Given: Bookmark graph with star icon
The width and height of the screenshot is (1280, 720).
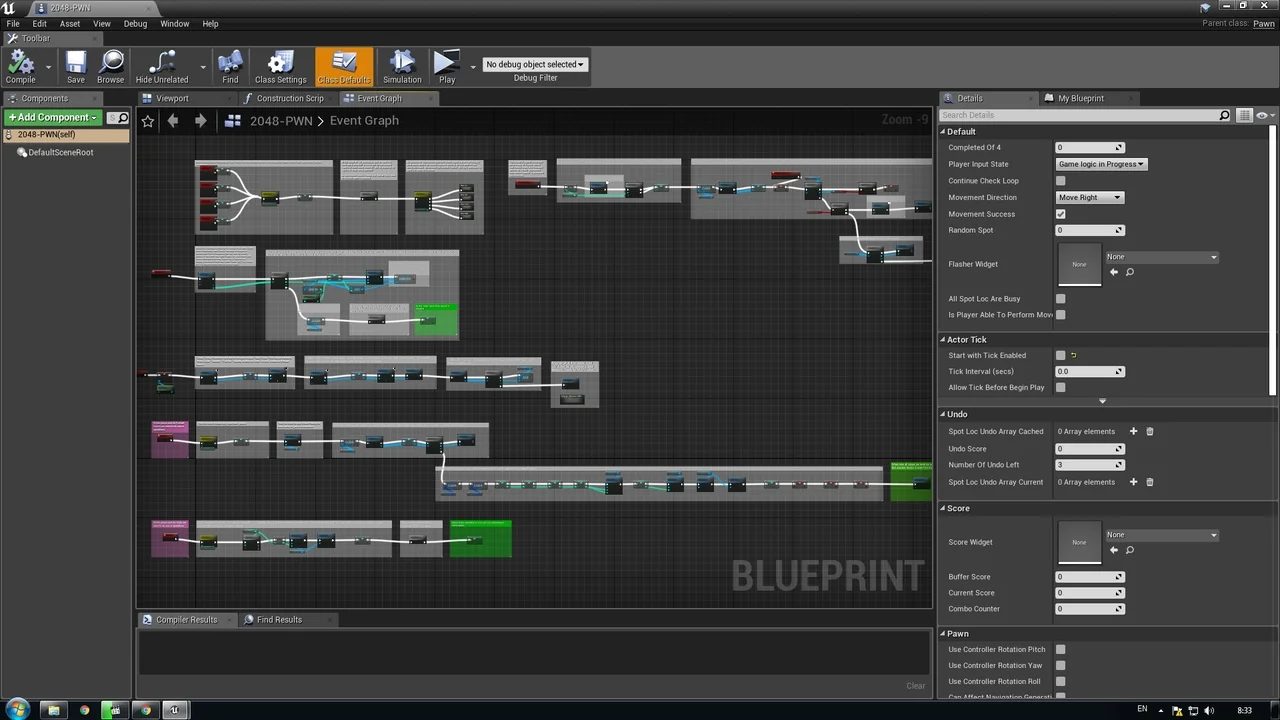Looking at the screenshot, I should tap(148, 121).
